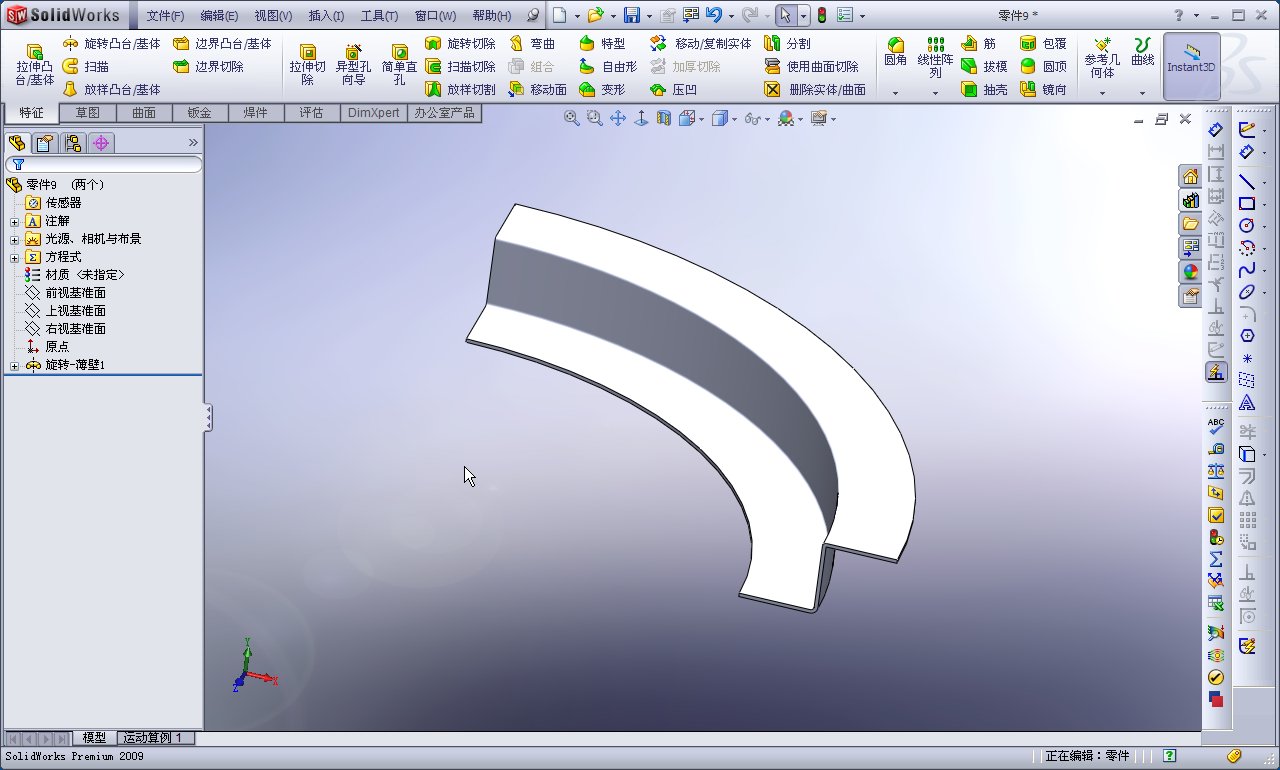This screenshot has height=770, width=1280.
Task: Click the Extruded Boss/Base (拉伸凸台/基体) tool
Action: pos(35,64)
